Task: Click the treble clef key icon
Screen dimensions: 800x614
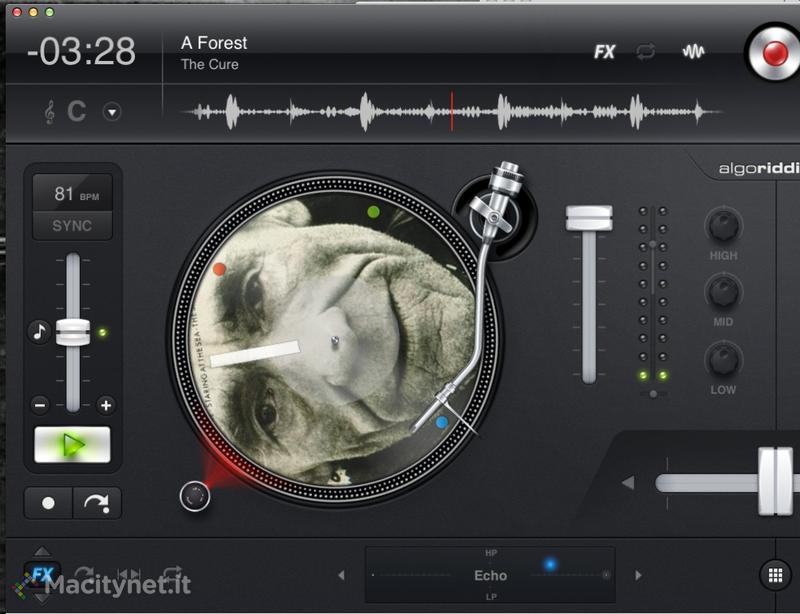Action: coord(49,112)
